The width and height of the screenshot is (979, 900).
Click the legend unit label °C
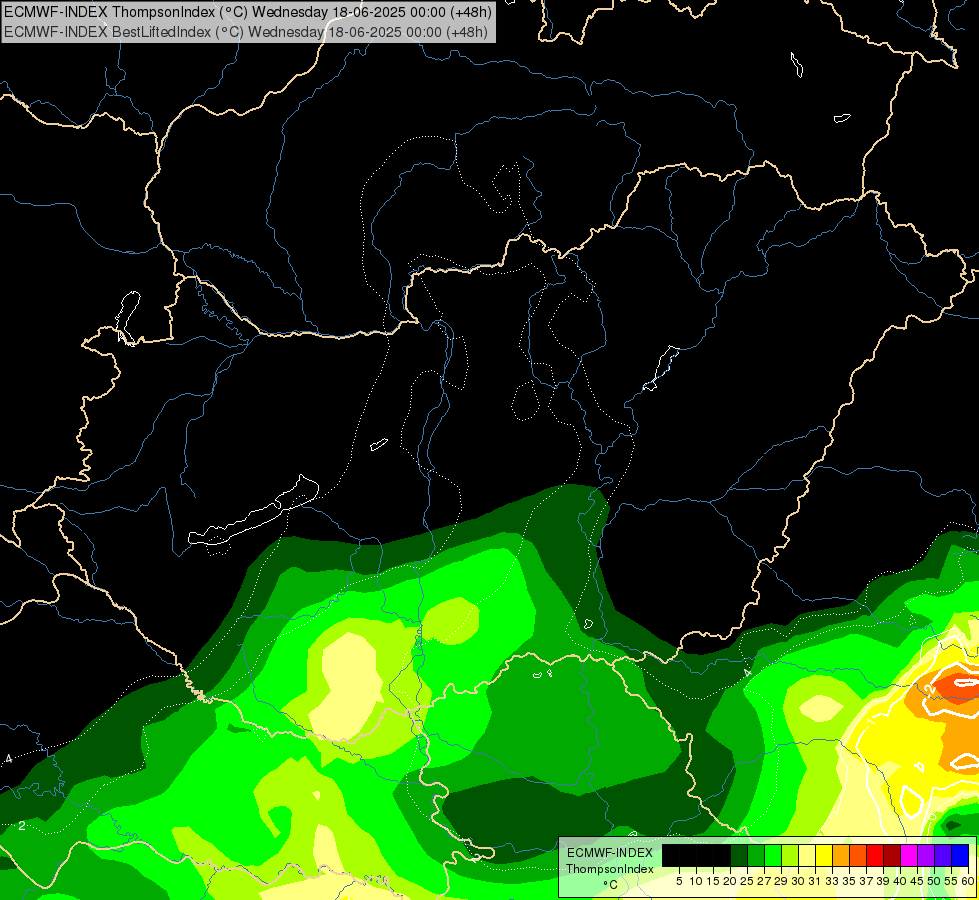click(611, 885)
